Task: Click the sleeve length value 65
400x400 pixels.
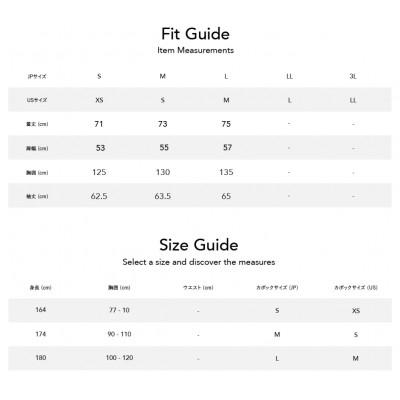Action: [x=226, y=196]
